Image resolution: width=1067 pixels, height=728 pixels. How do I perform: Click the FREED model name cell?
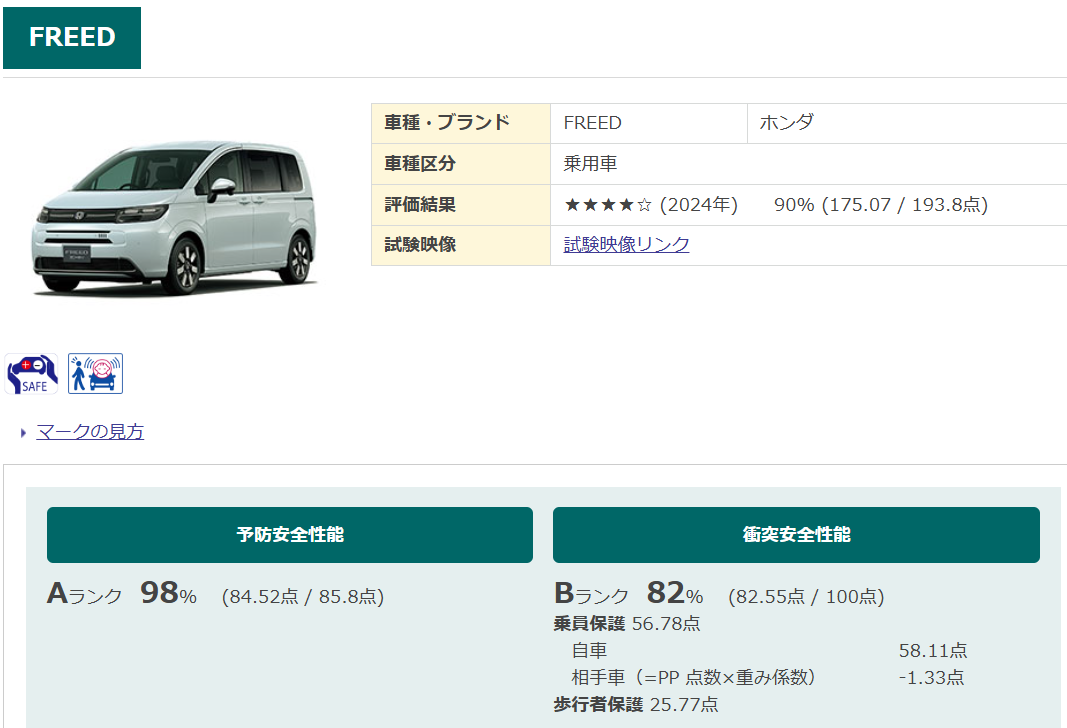pyautogui.click(x=649, y=123)
